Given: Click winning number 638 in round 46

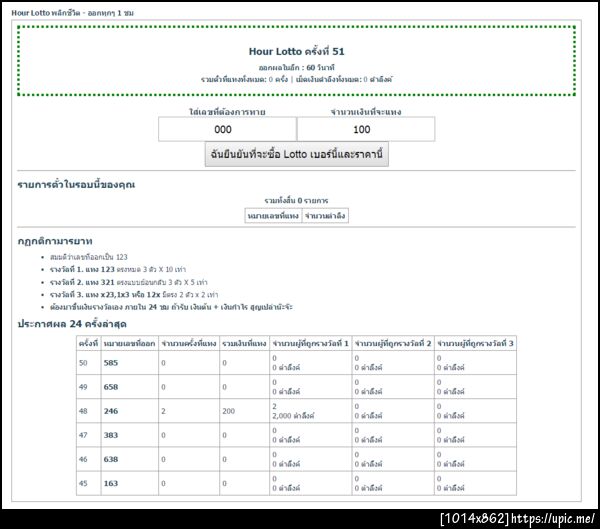Looking at the screenshot, I should 111,459.
